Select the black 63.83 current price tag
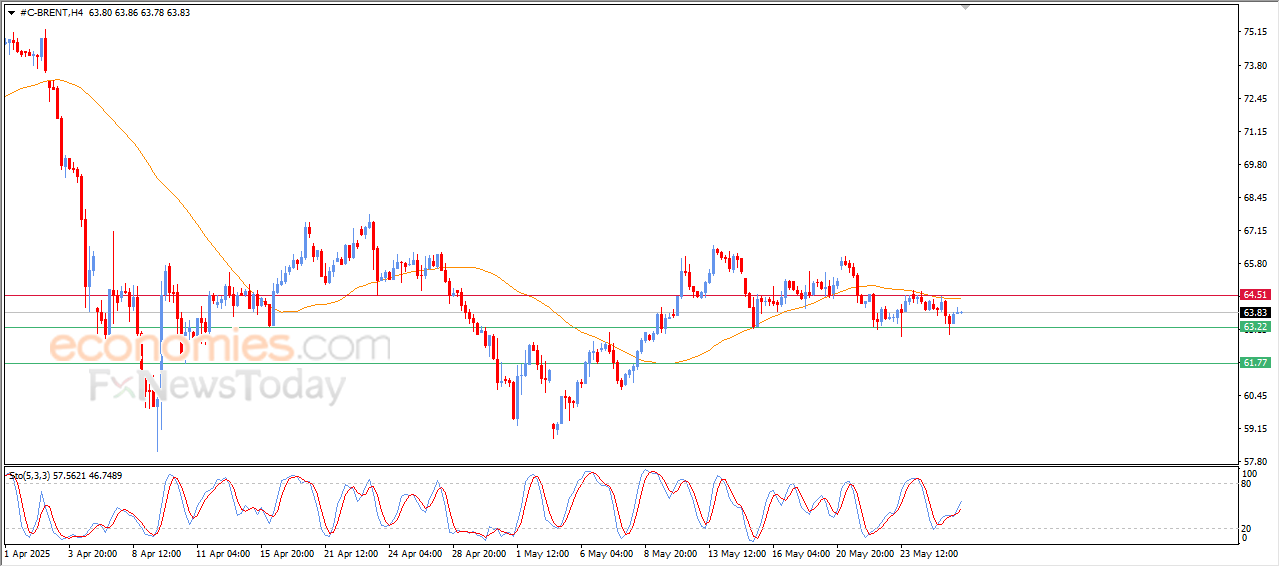 [x=1254, y=312]
